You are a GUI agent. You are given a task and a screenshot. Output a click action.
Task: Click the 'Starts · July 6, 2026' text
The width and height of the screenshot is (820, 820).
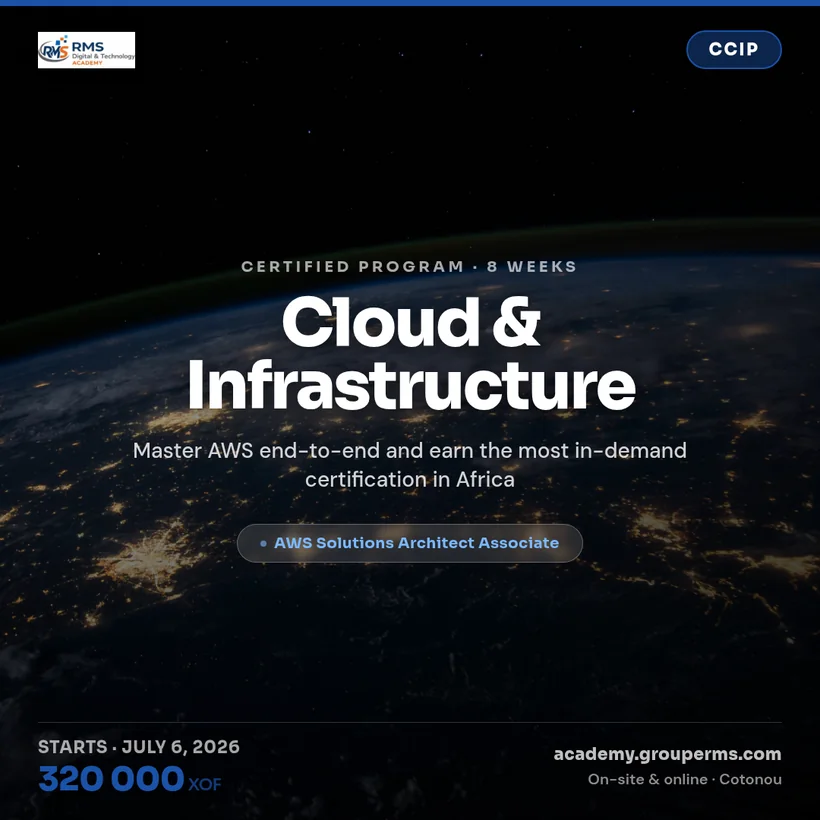(x=139, y=747)
